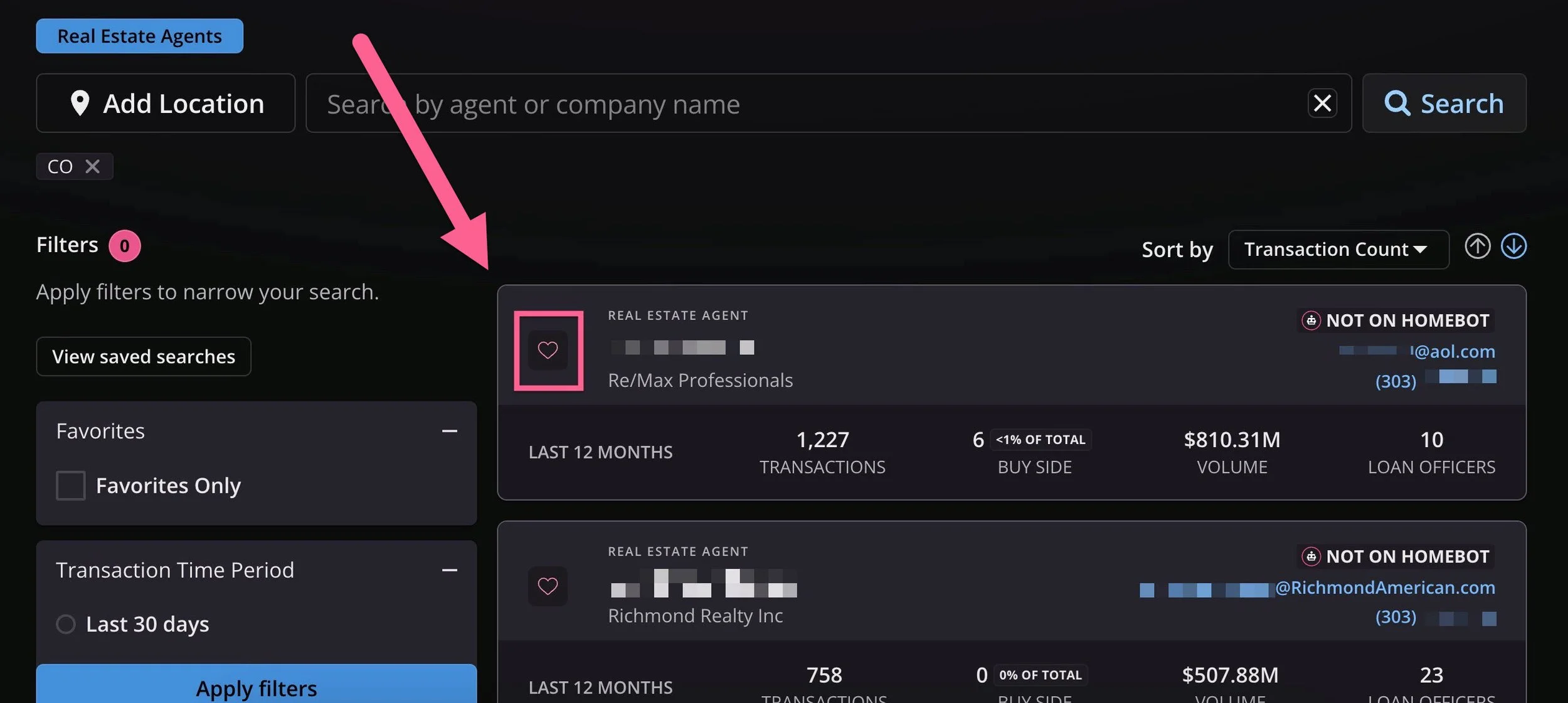Viewport: 1568px width, 703px height.
Task: Favorite the Re/Max Professionals agent heart icon
Action: click(548, 350)
